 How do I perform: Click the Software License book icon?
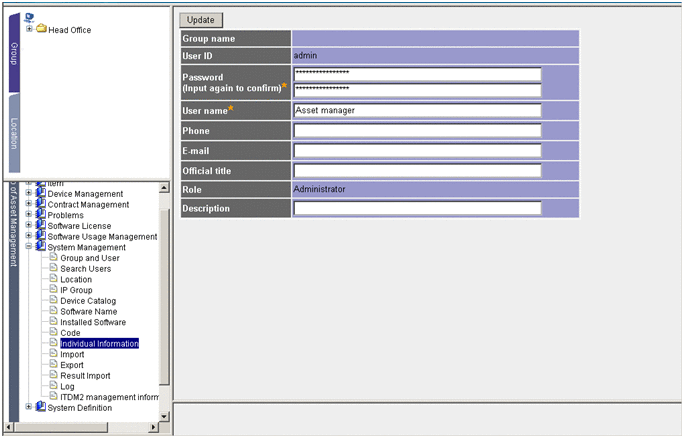tap(41, 226)
